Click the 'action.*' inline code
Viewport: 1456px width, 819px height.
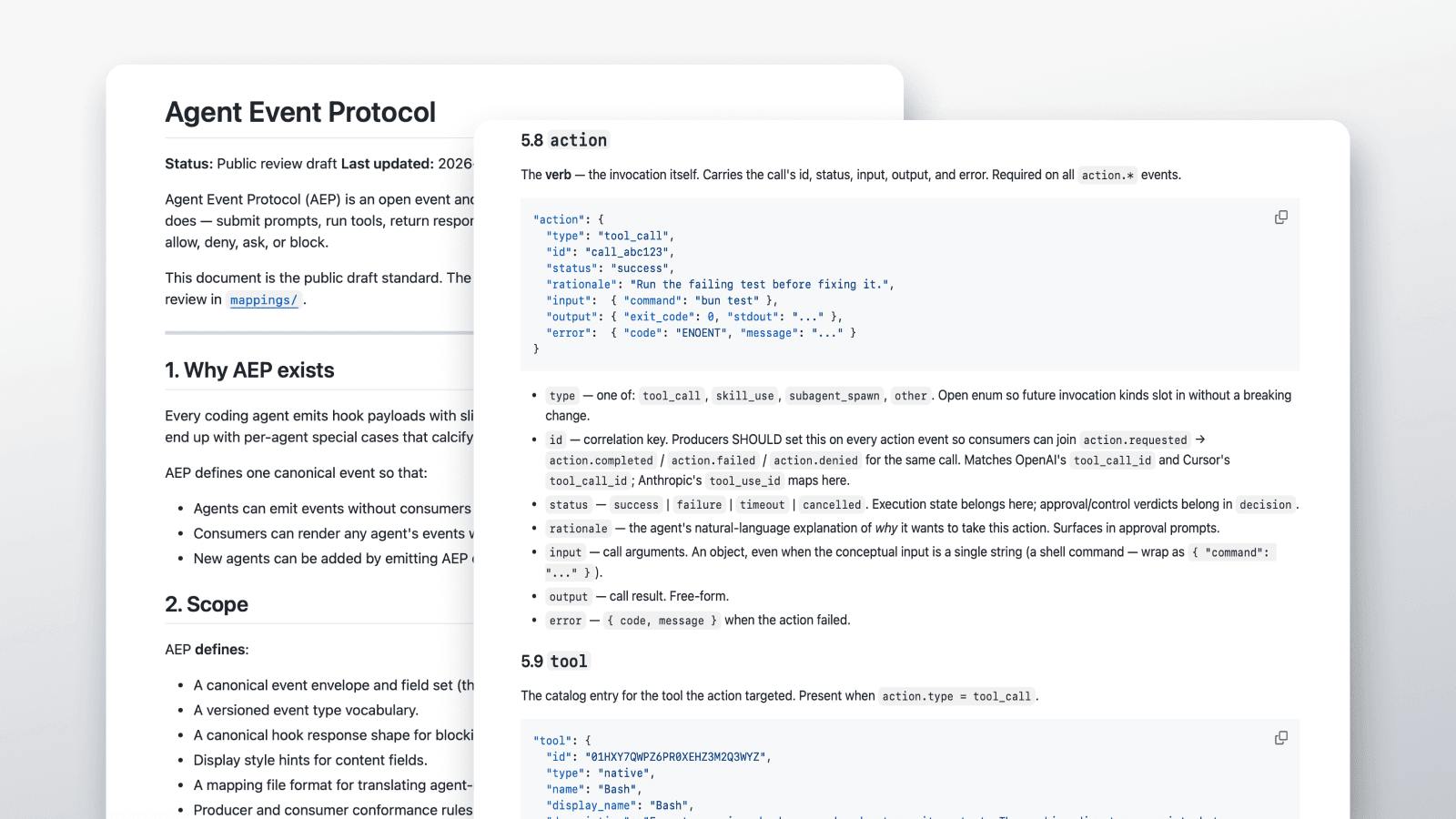(x=1107, y=176)
